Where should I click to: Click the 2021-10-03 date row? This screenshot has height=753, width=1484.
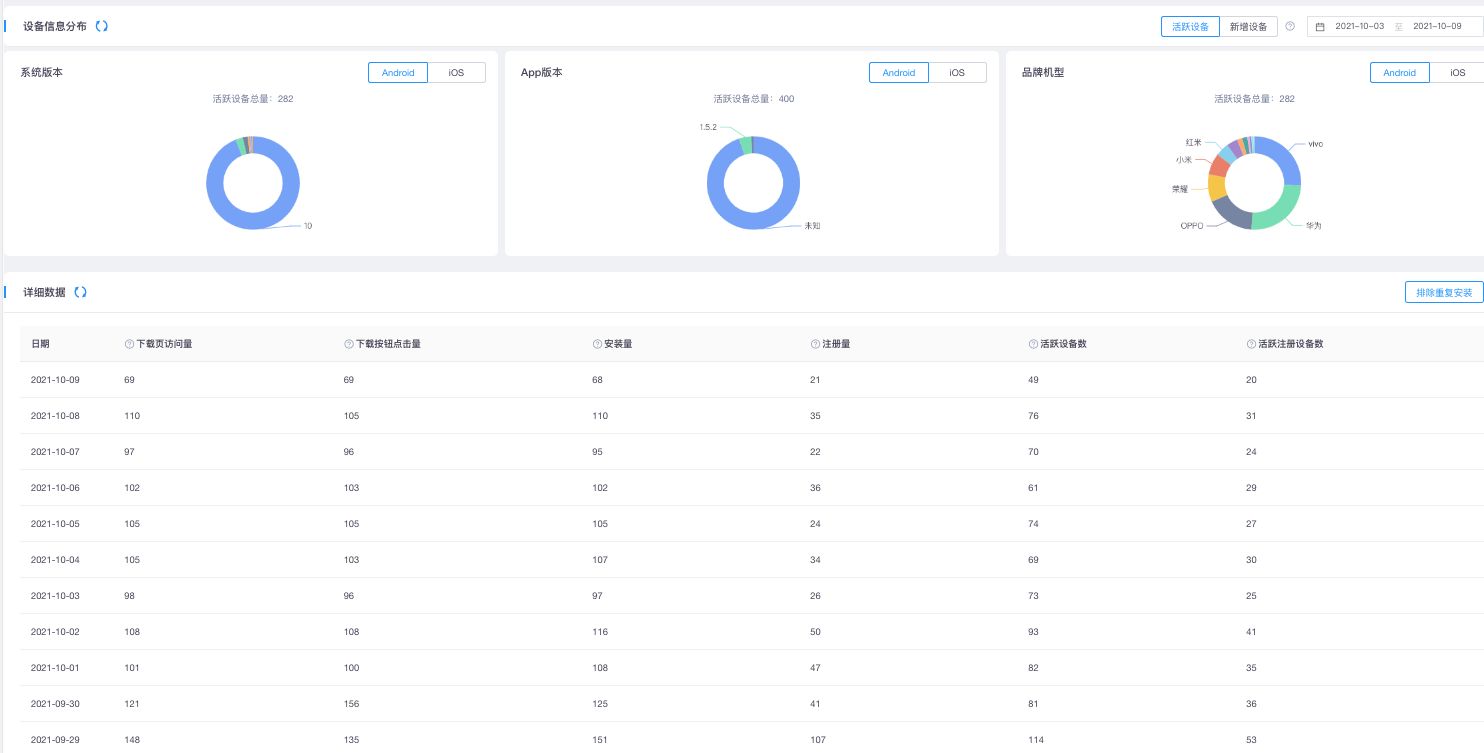click(x=752, y=596)
